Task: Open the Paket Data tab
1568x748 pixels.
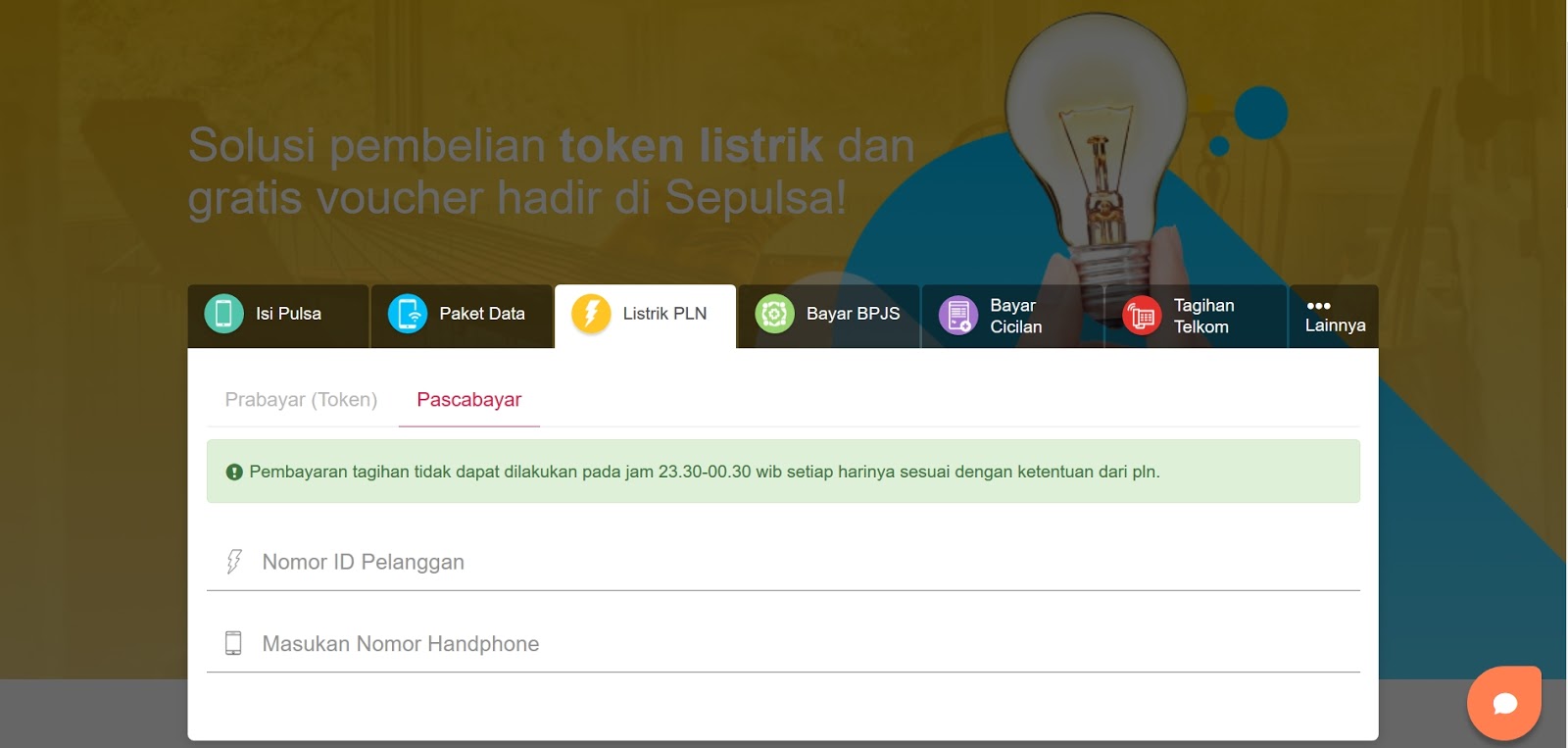Action: coord(462,316)
